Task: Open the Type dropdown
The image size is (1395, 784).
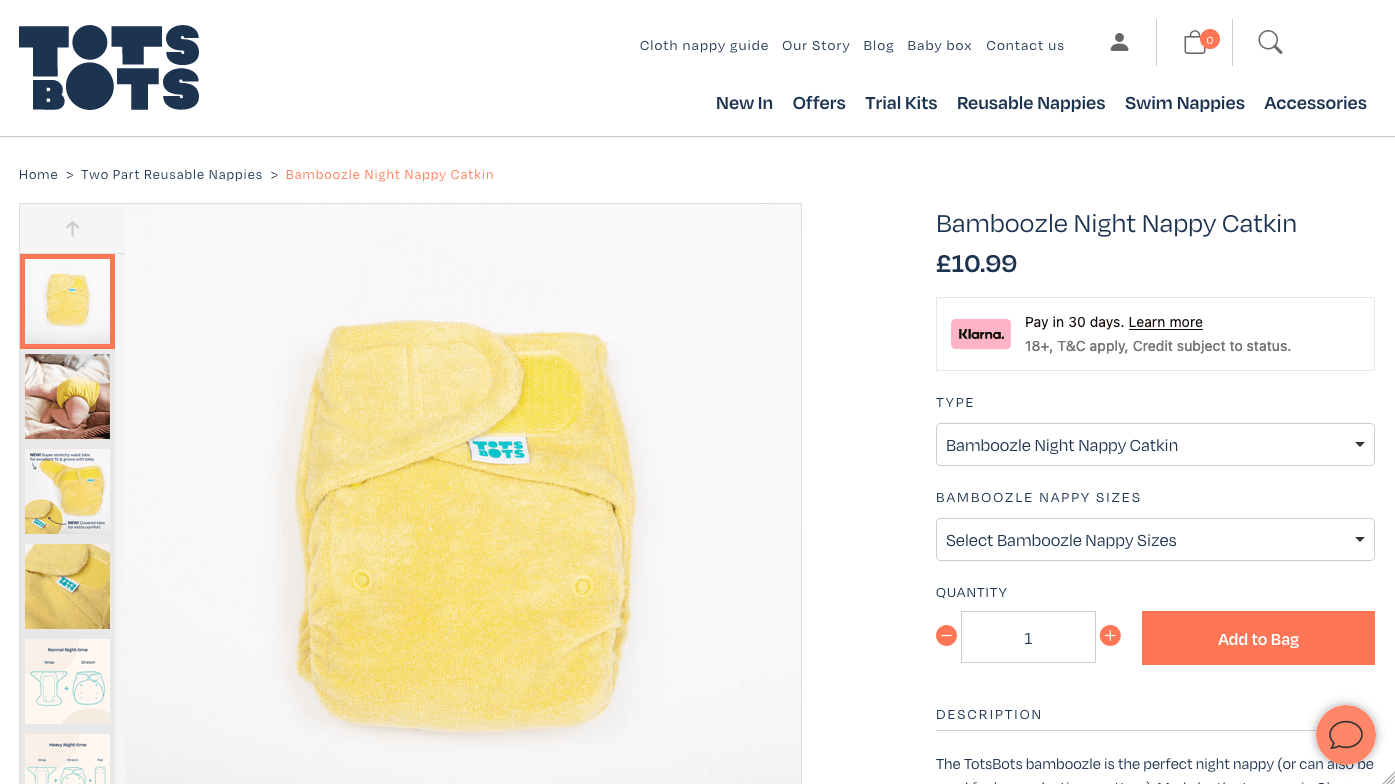Action: pos(1155,445)
